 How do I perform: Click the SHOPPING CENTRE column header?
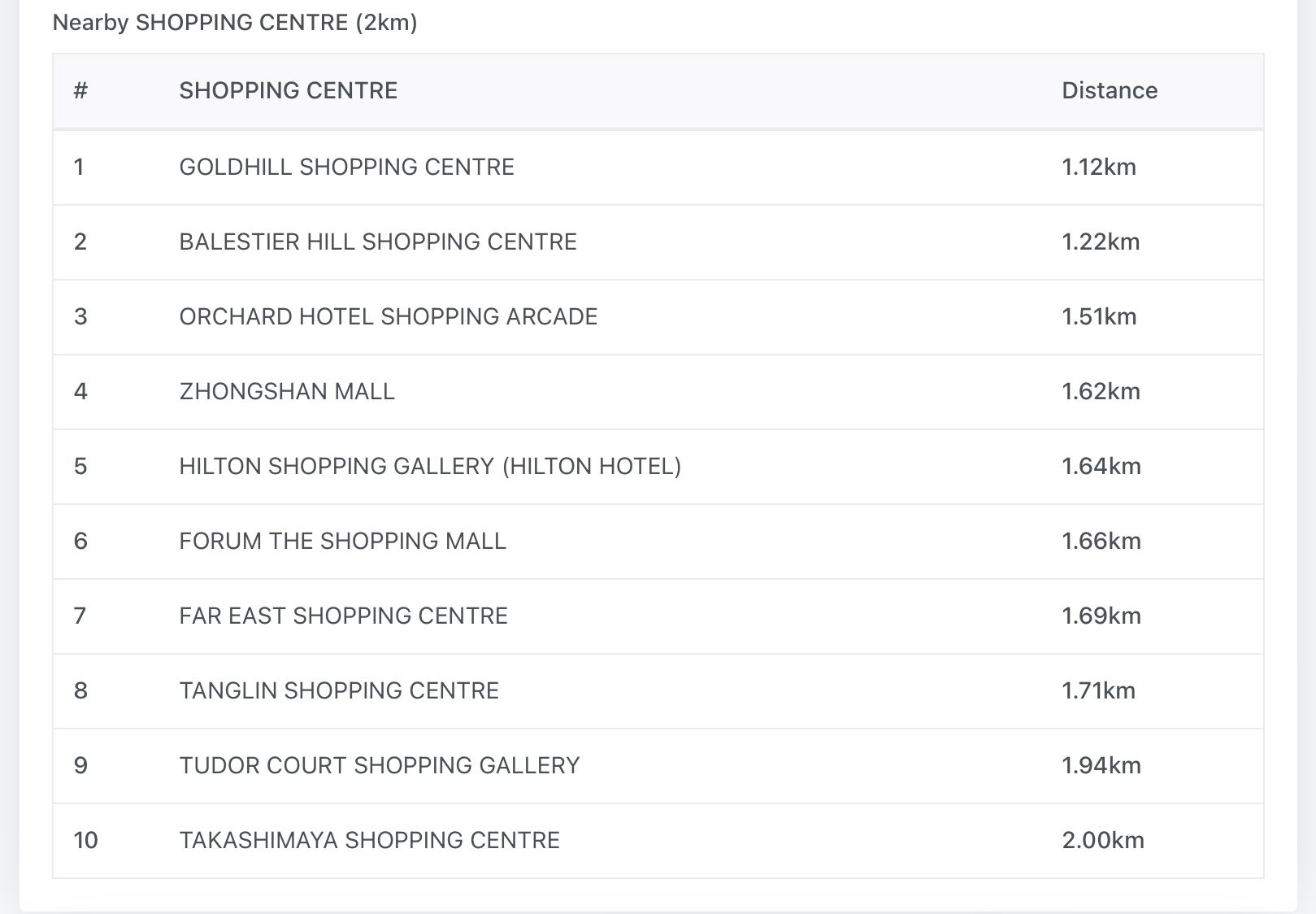click(x=288, y=91)
